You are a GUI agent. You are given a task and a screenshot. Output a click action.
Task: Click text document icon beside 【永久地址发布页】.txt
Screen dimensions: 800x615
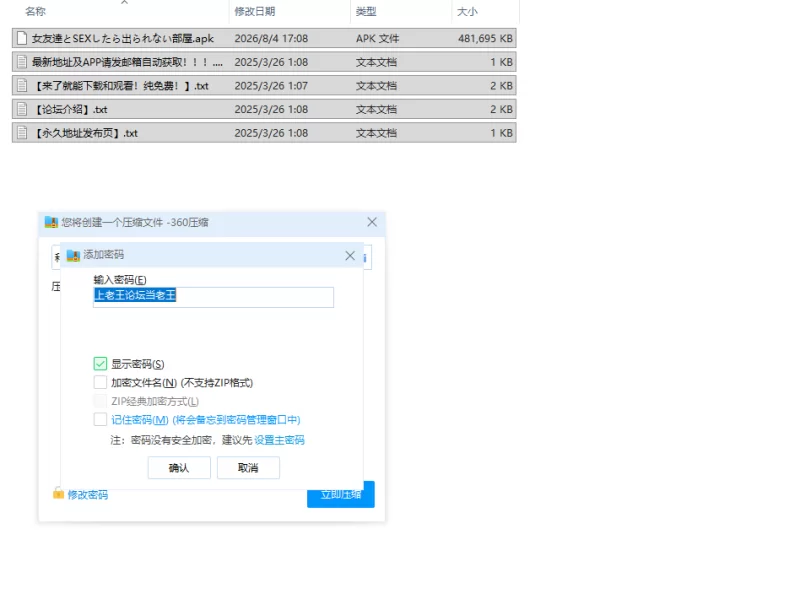(x=22, y=133)
